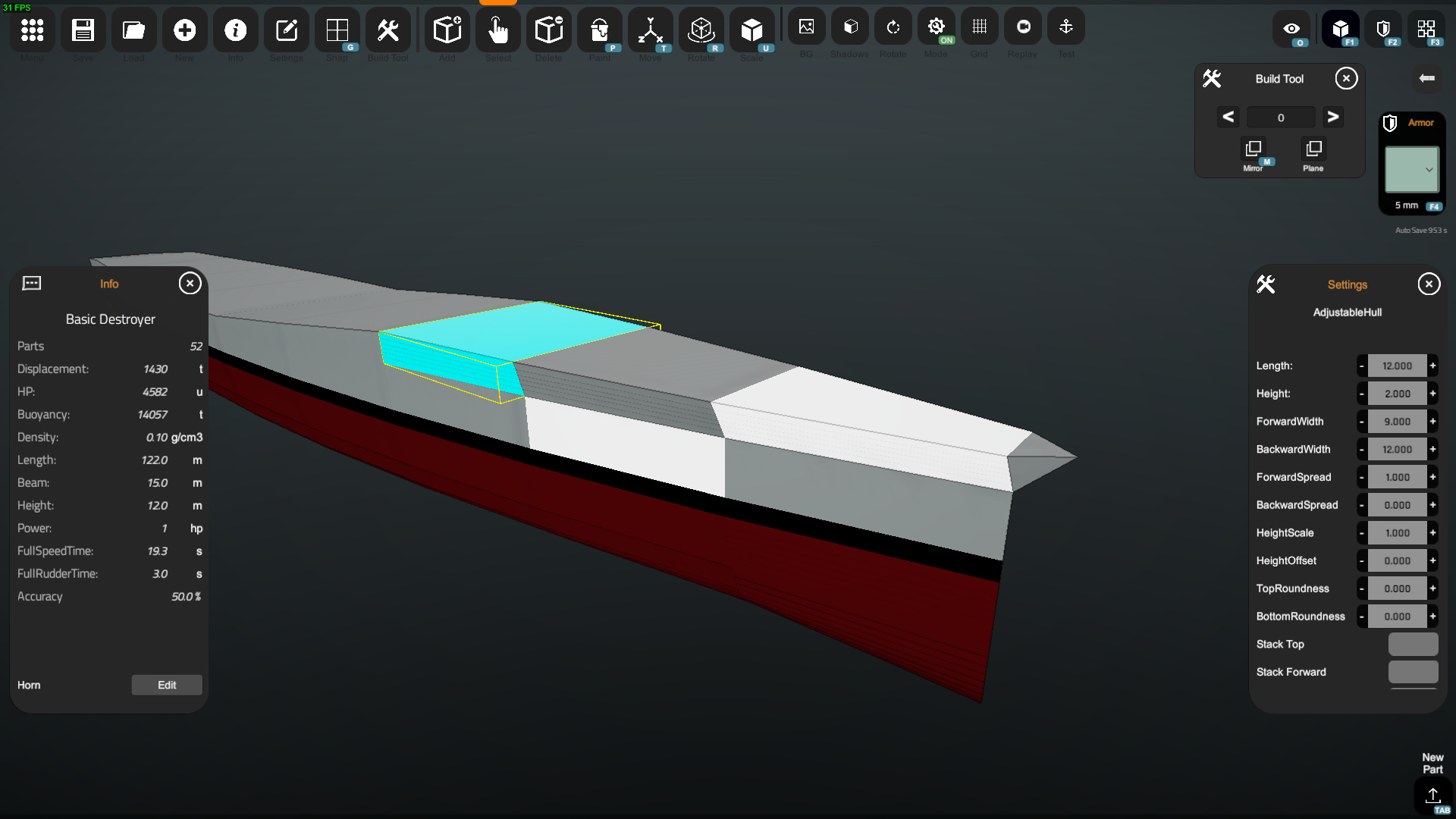The image size is (1456, 819).
Task: Start the Test anchor icon
Action: pos(1065,27)
